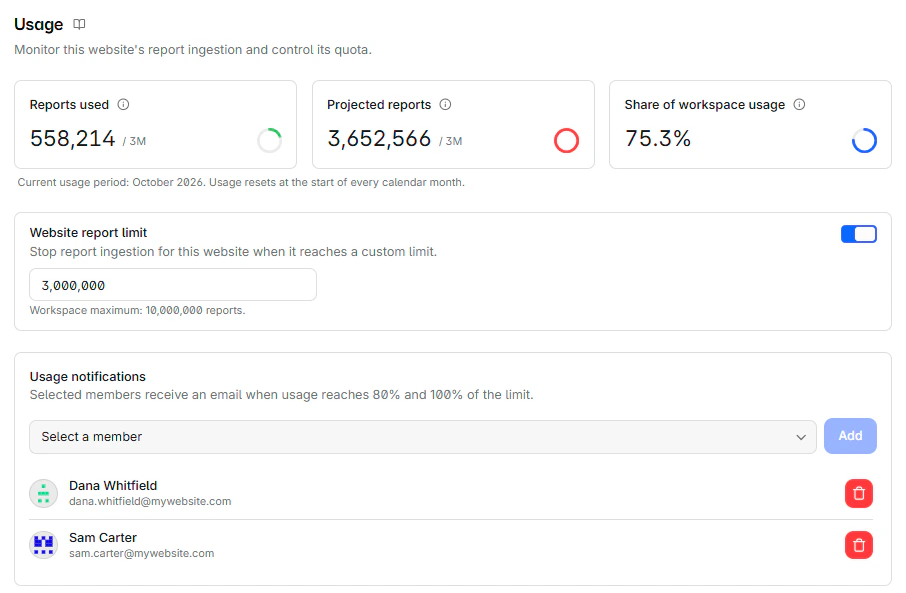This screenshot has width=906, height=593.
Task: Open the Select a member dropdown
Action: point(422,437)
